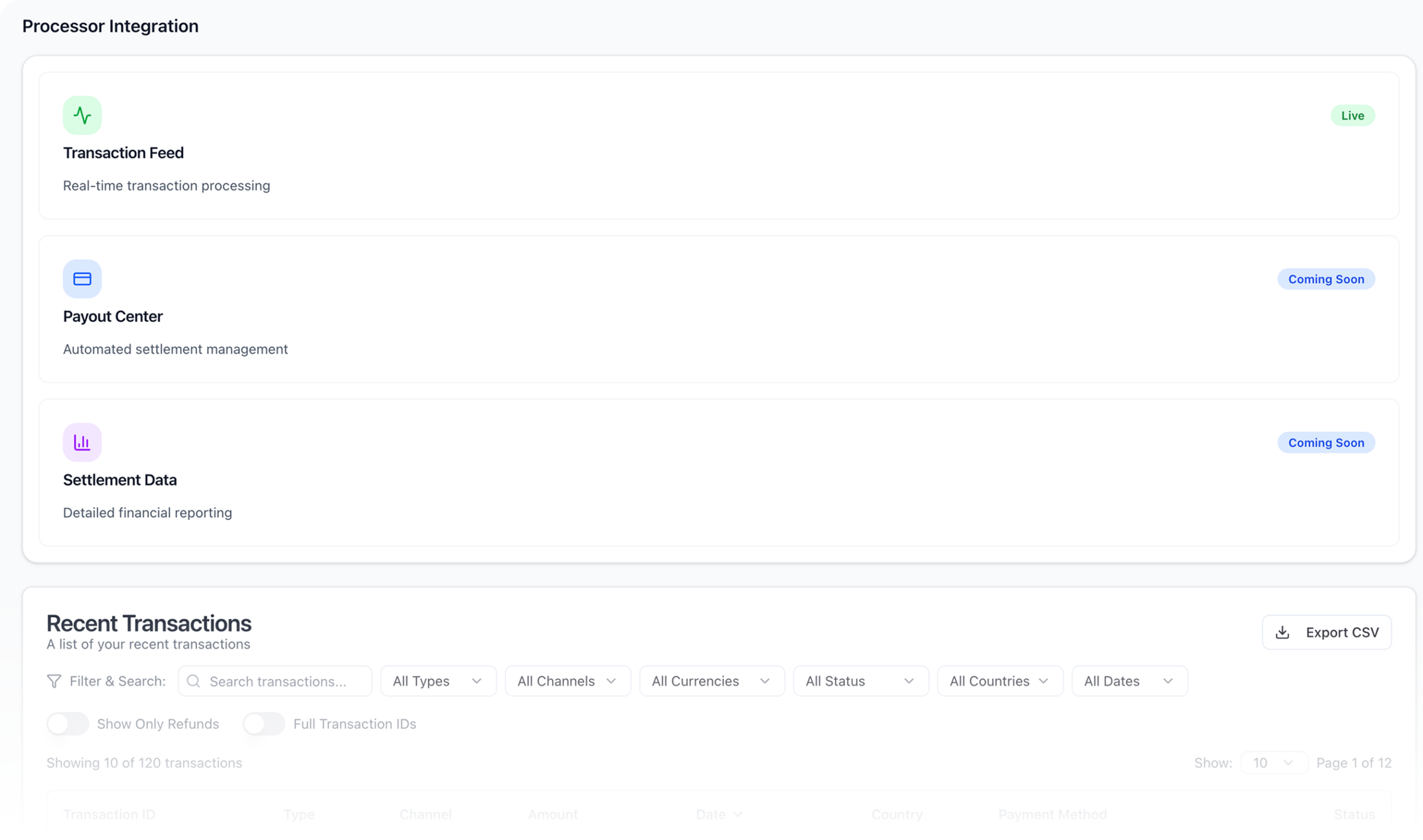Change the Show rows-per-page selector
Image resolution: width=1423 pixels, height=840 pixels.
coord(1273,763)
